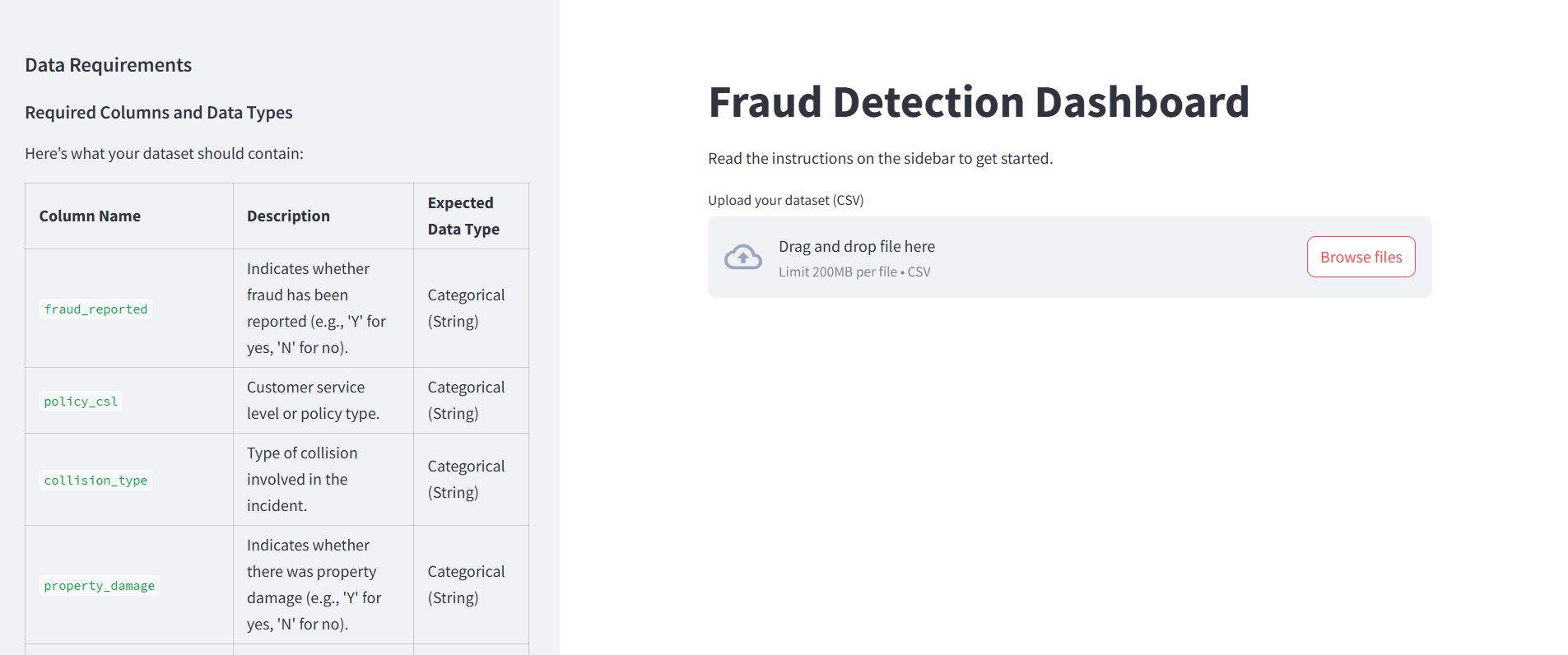Click the drag and drop file area

point(1069,257)
